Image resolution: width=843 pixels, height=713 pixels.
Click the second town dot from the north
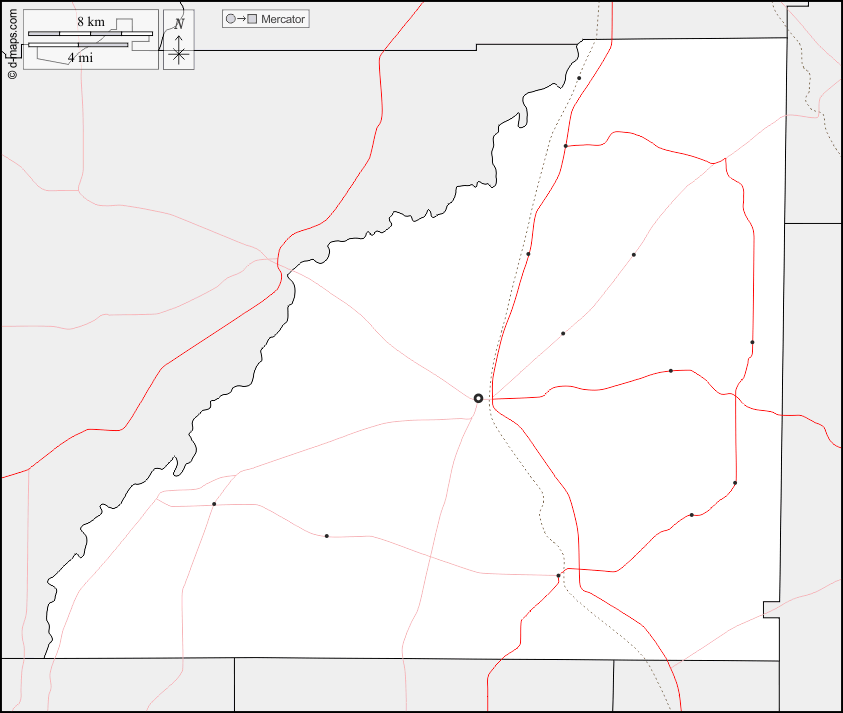click(565, 146)
